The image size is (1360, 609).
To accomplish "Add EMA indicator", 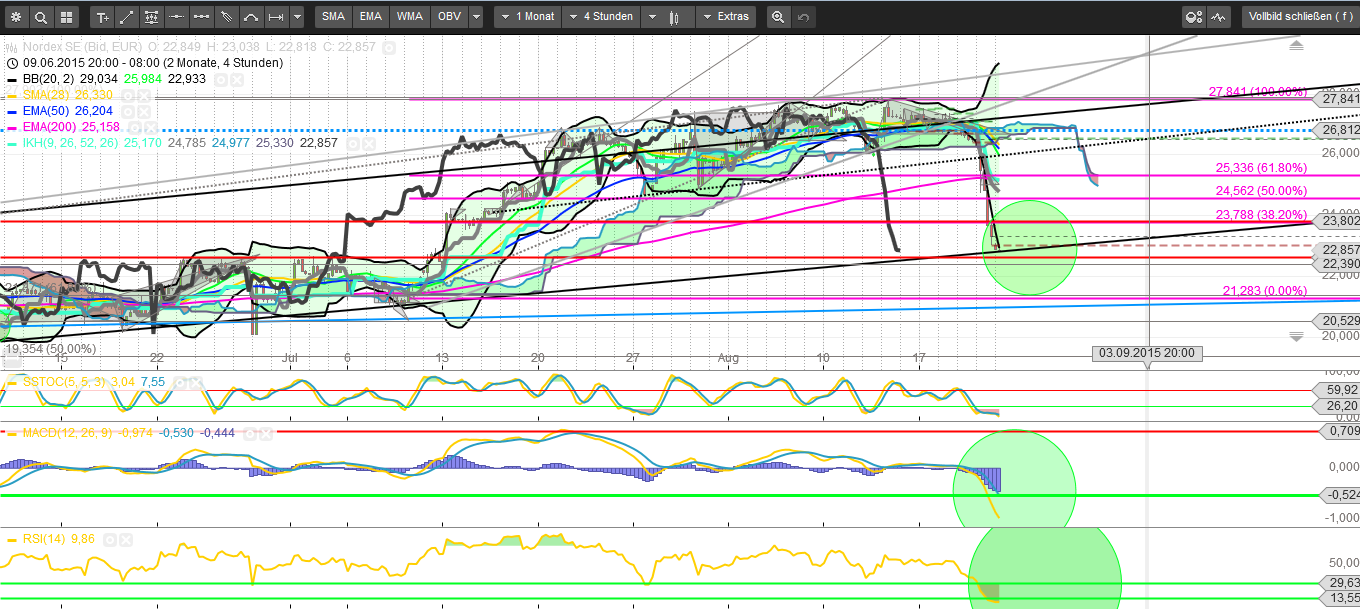I will (371, 17).
